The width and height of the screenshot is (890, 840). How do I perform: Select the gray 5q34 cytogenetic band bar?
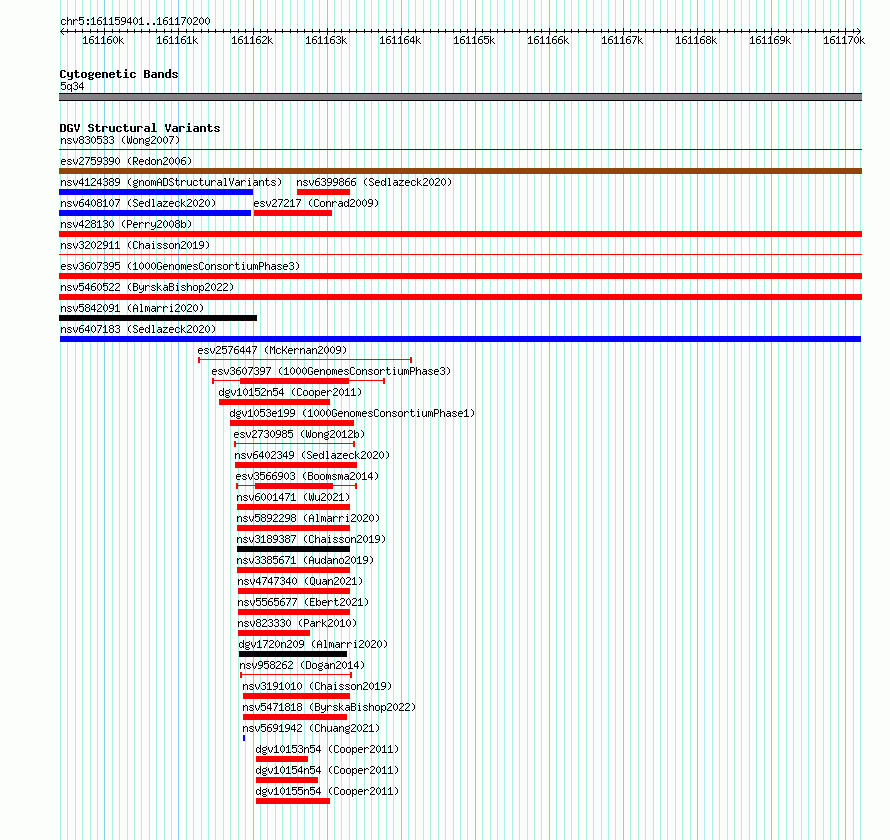(x=460, y=97)
